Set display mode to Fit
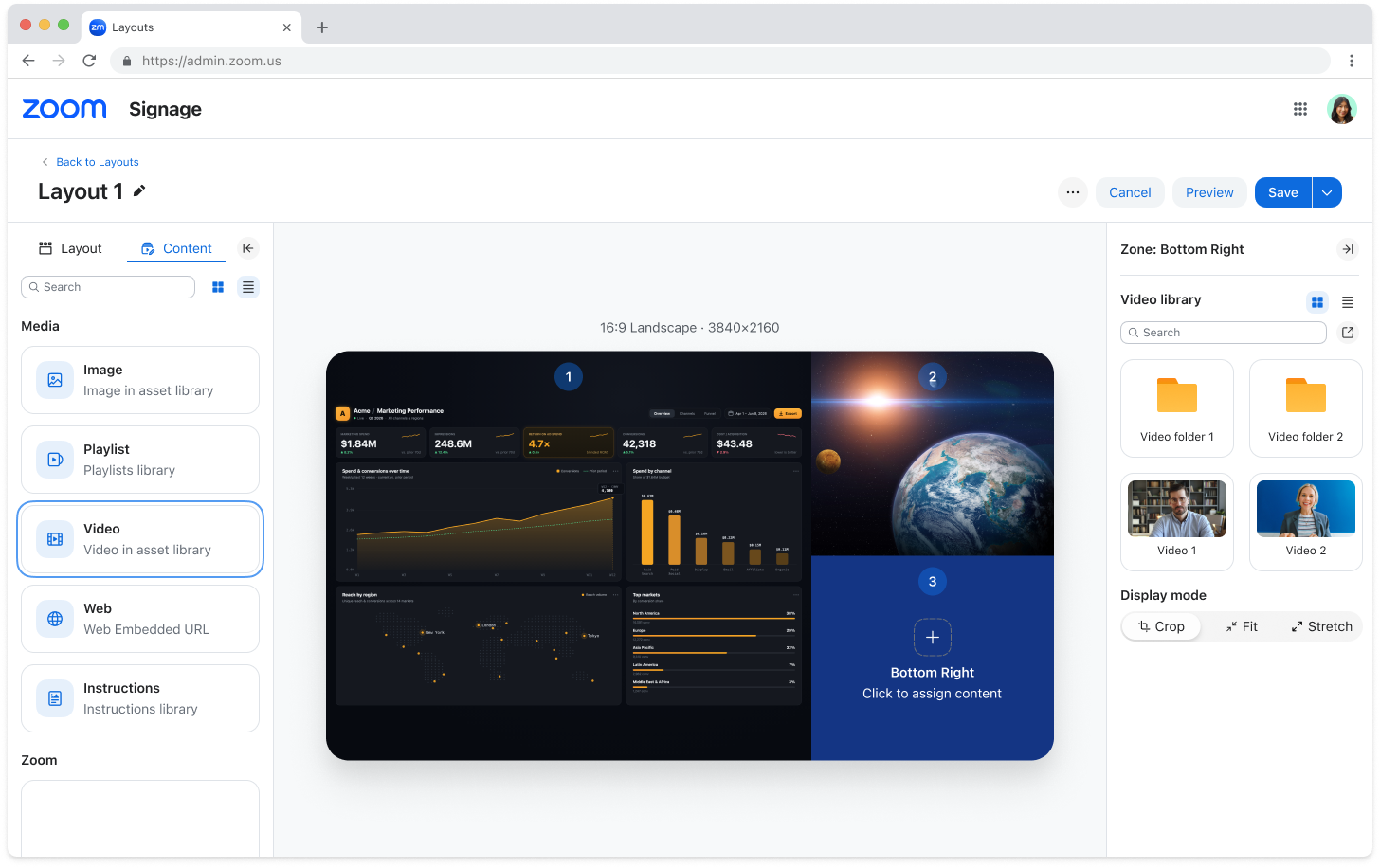Viewport: 1380px width, 868px height. (x=1242, y=626)
